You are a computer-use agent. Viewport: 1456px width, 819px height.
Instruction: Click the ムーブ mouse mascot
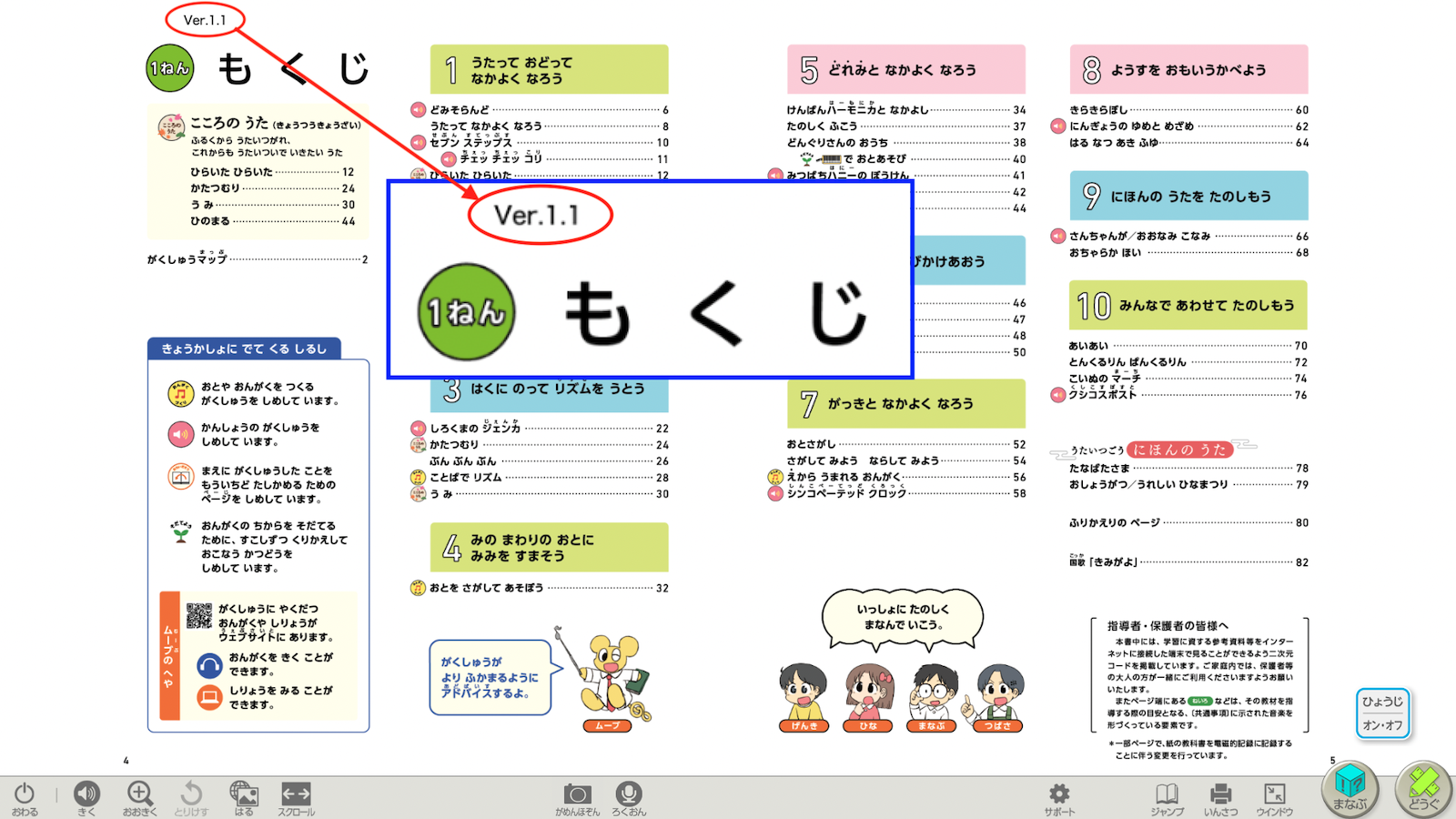coord(608,678)
